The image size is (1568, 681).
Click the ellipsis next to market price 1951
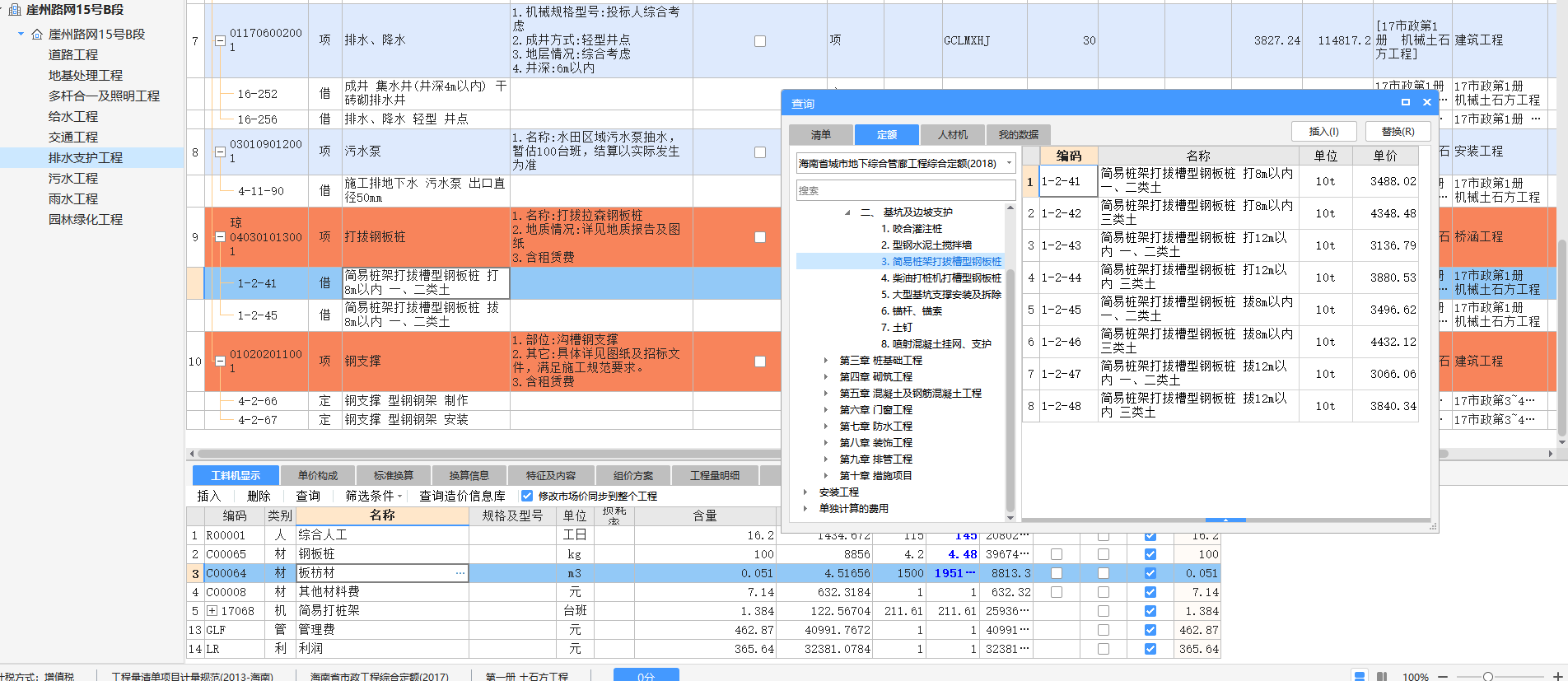point(970,573)
